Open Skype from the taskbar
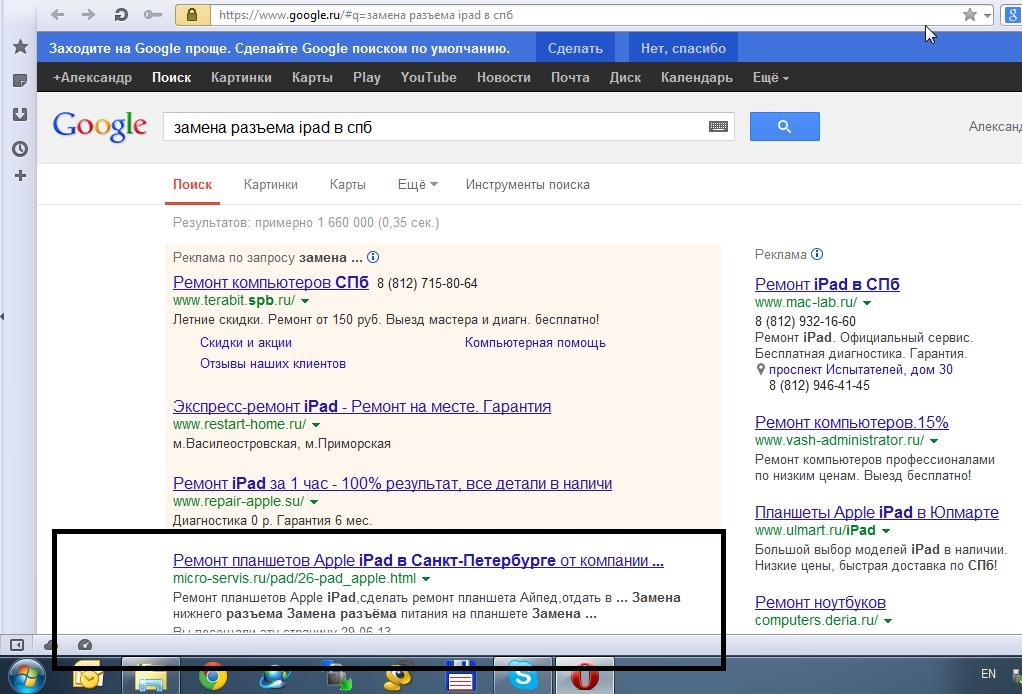The image size is (1022, 694). click(523, 677)
